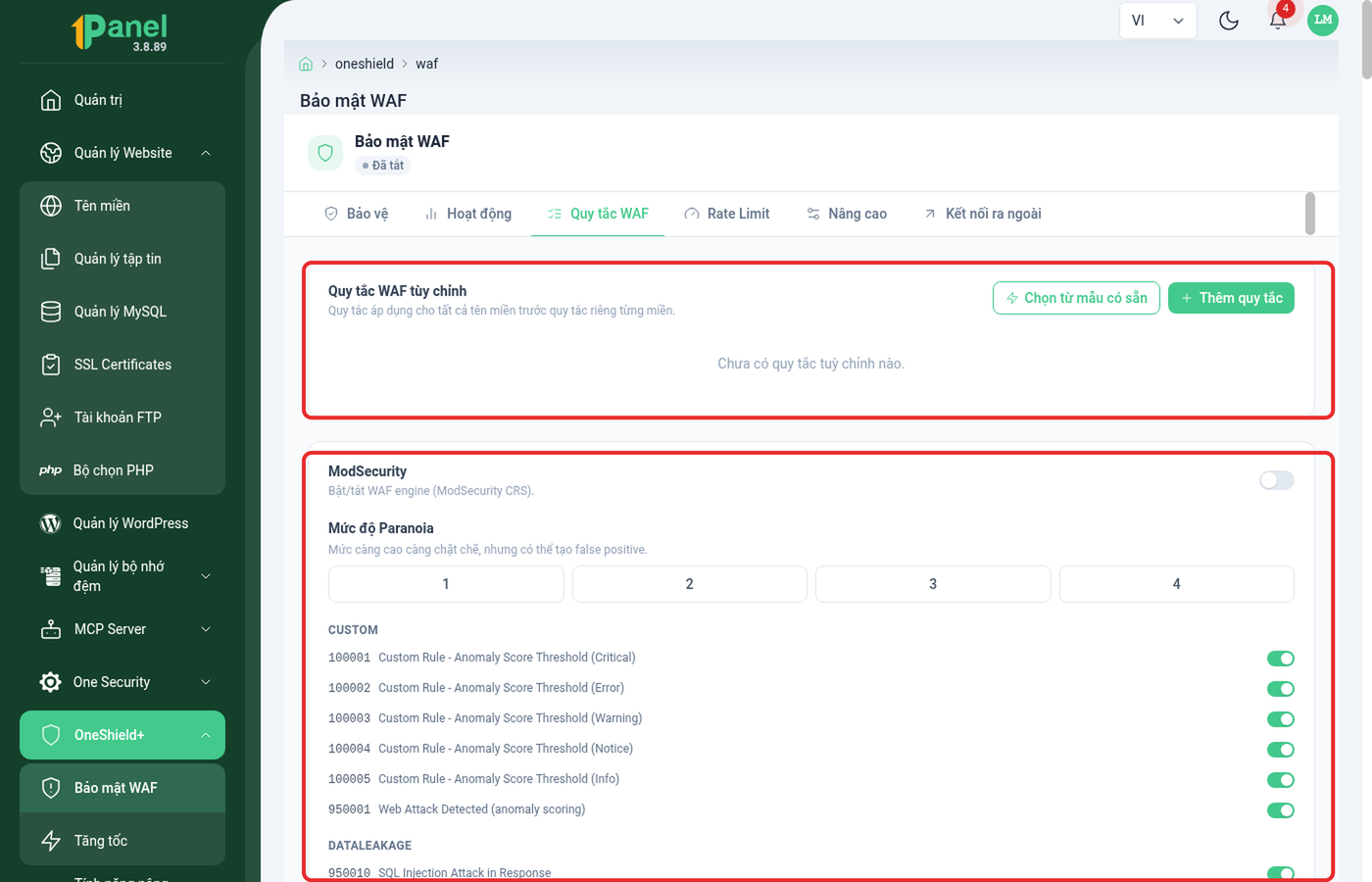Click the SSL Certificates clipboard icon

pos(51,365)
